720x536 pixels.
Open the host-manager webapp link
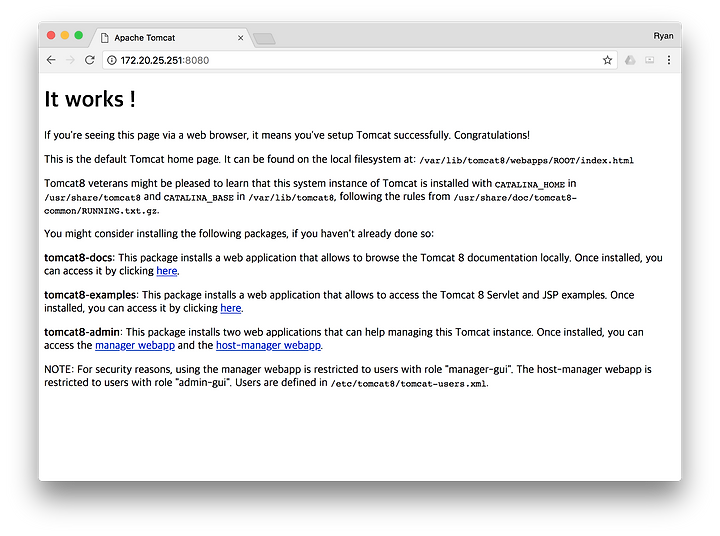pyautogui.click(x=268, y=345)
